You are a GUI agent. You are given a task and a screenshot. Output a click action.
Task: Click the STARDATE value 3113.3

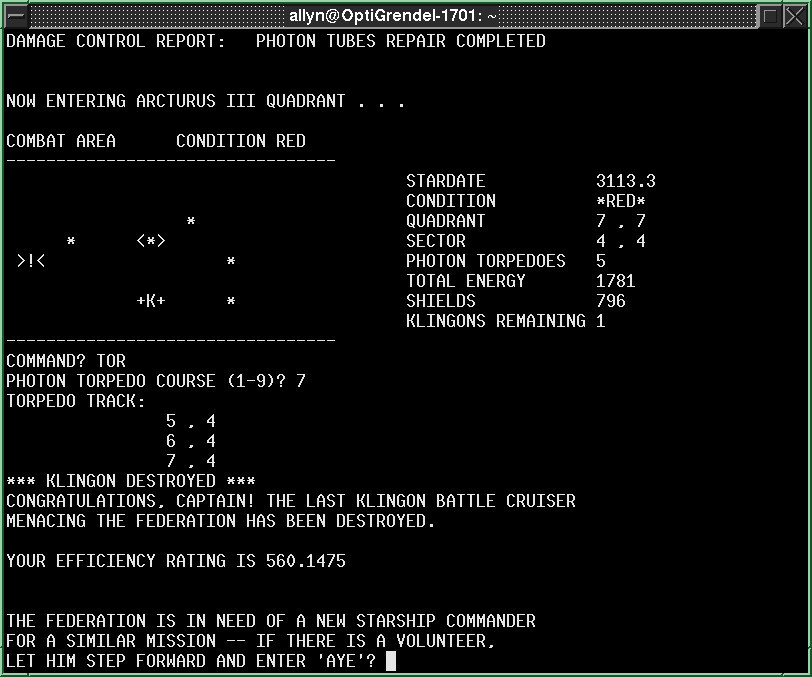tap(625, 181)
